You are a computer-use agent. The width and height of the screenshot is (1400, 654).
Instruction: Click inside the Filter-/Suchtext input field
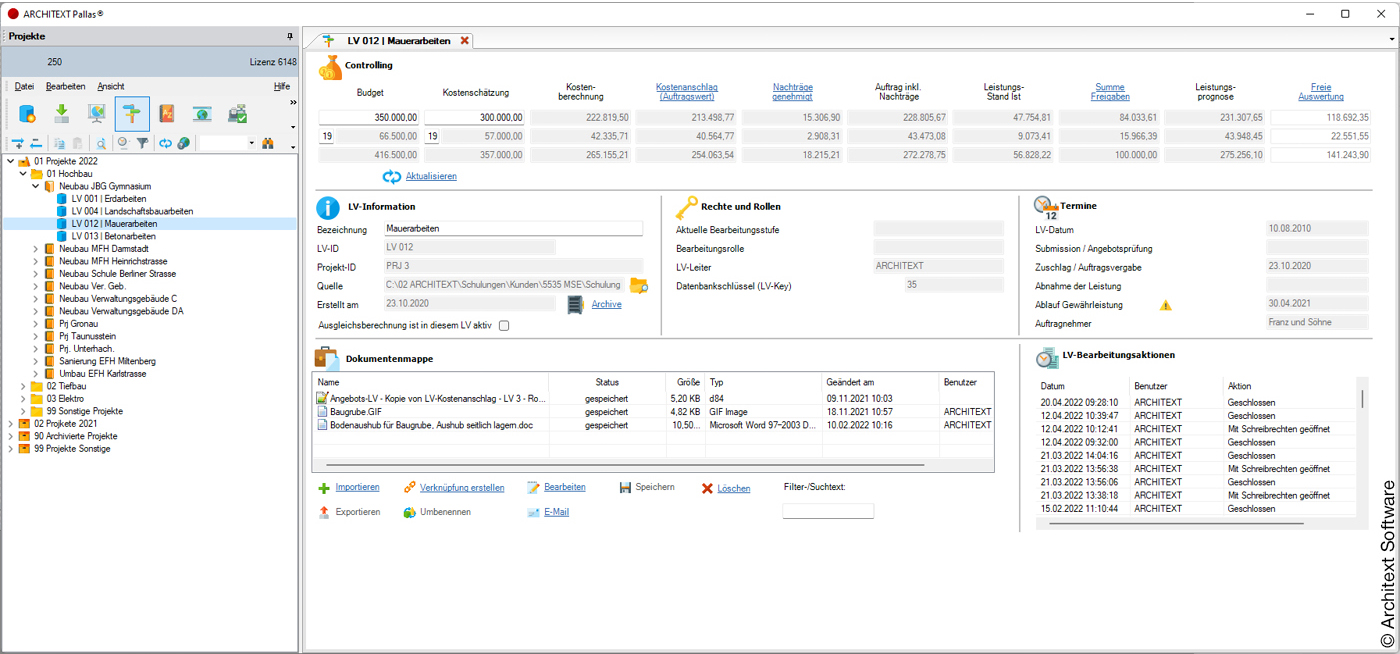pyautogui.click(x=826, y=510)
